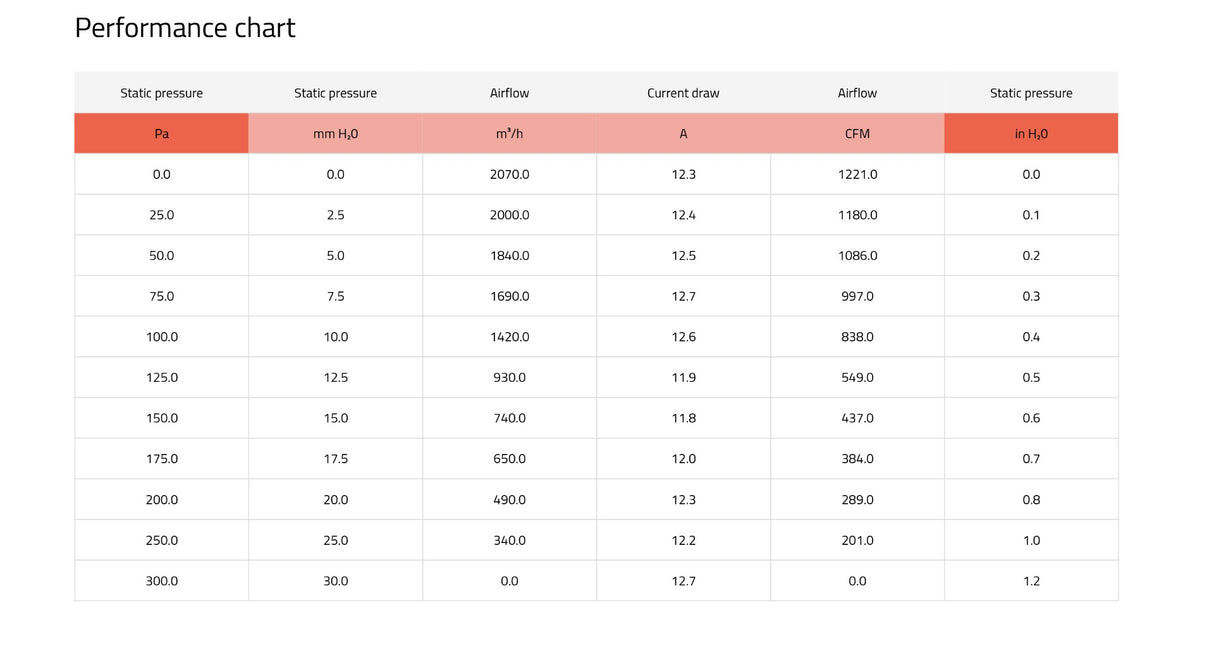
Task: Select the 15.0 mm H₂O cell
Action: pos(336,418)
